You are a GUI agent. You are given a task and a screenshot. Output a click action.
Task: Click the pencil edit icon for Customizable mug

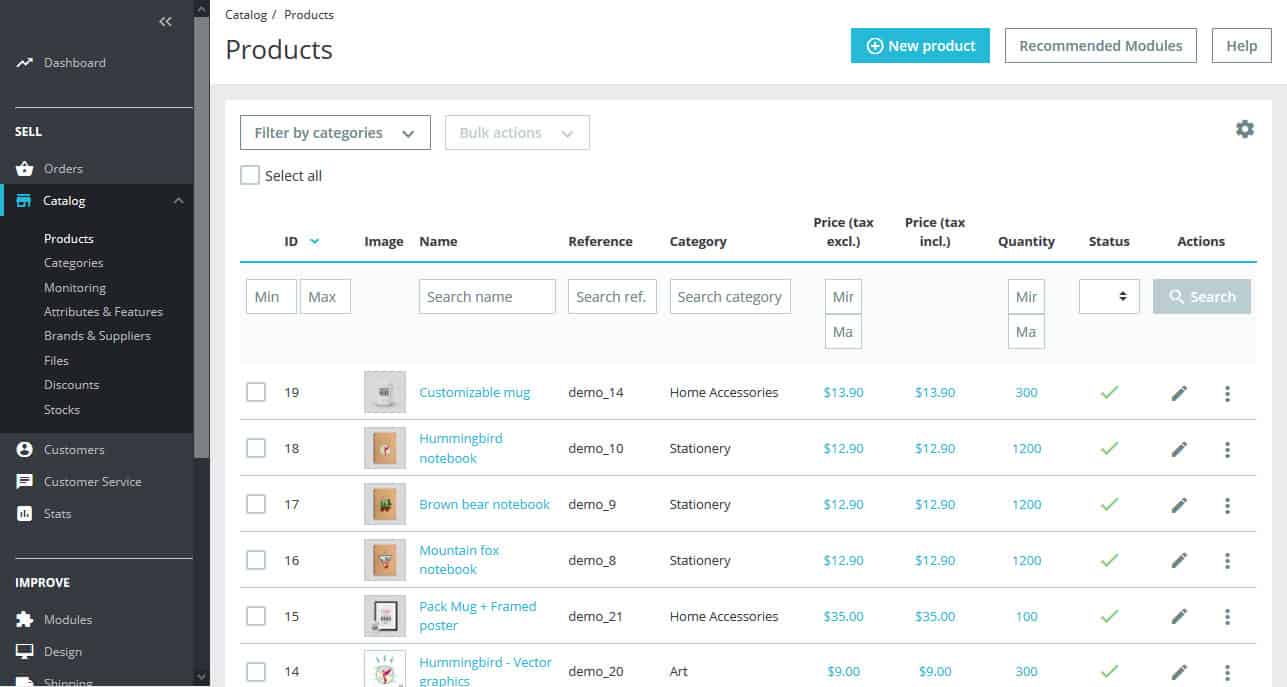(x=1179, y=394)
